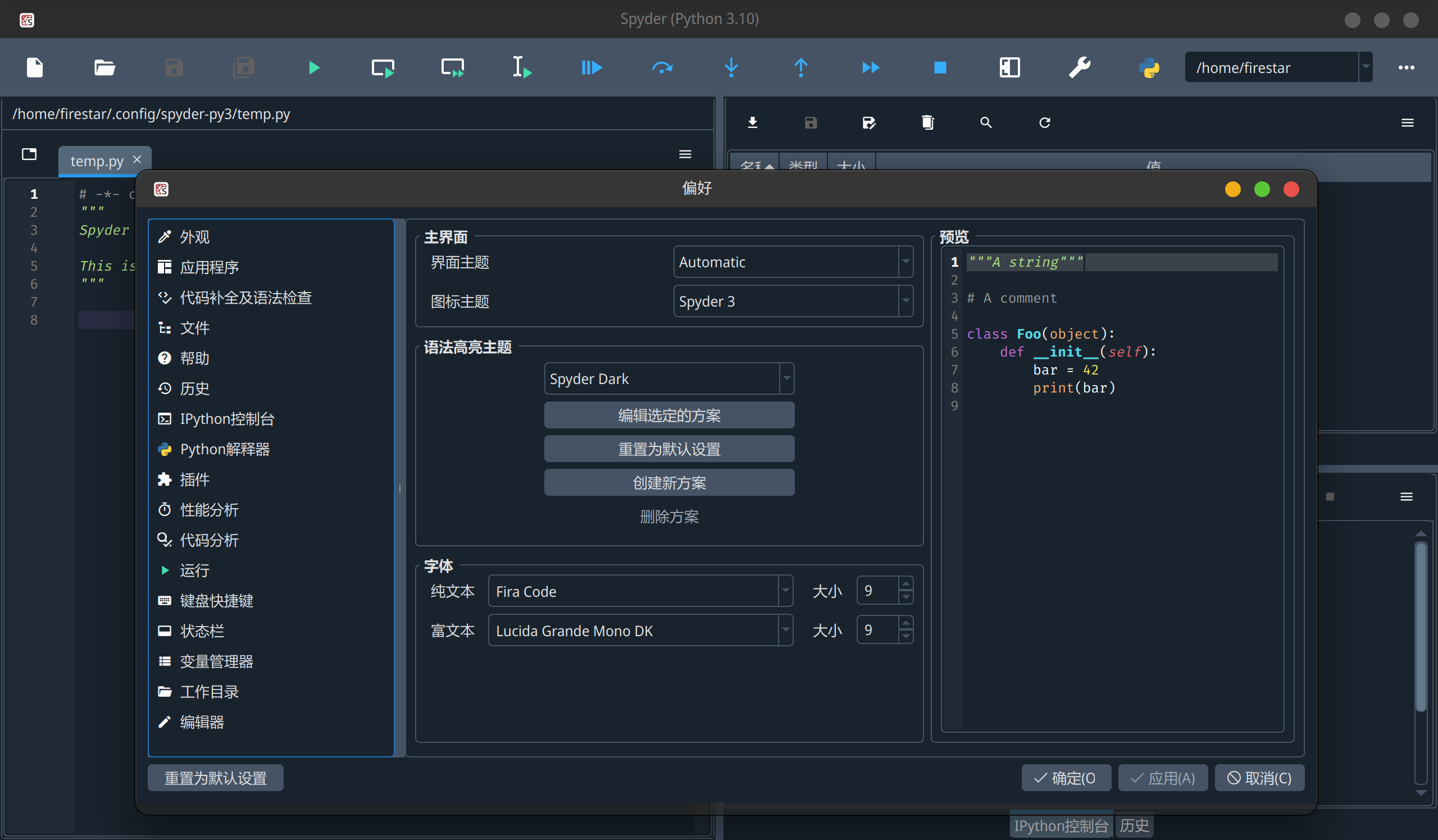
Task: Click bottom-left 重置为默认设置 preferences button
Action: tap(216, 778)
